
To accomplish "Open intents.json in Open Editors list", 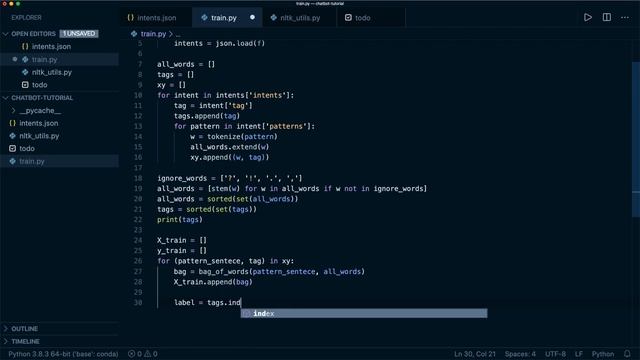I will pyautogui.click(x=51, y=47).
